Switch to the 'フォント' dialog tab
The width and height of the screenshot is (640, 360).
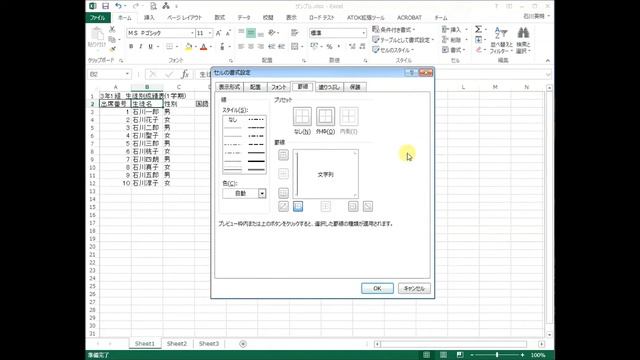click(279, 87)
